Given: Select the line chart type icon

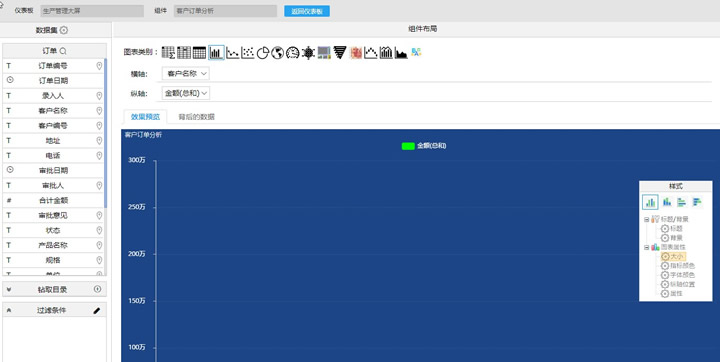Looking at the screenshot, I should click(232, 53).
